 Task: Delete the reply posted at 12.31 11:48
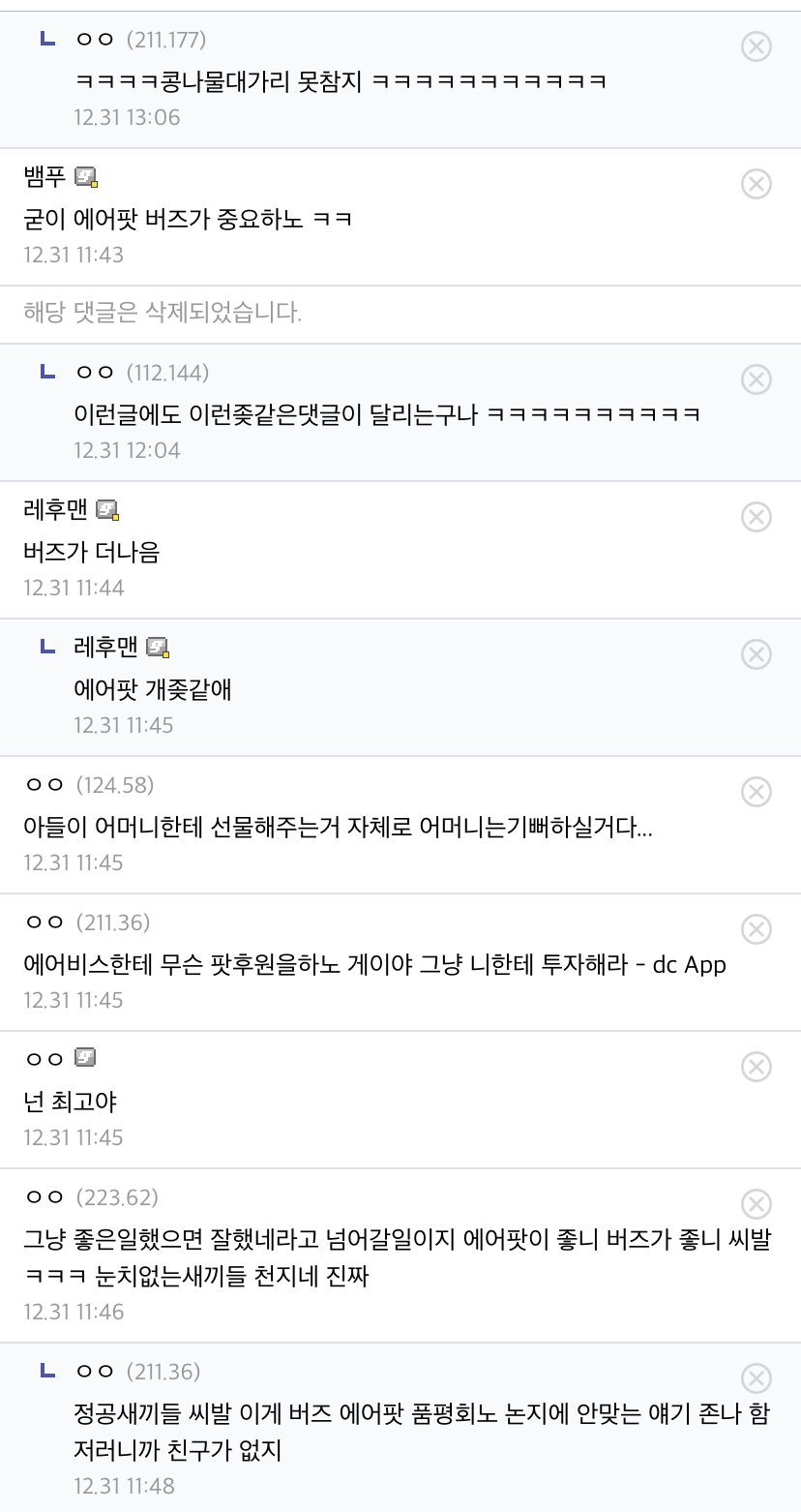(756, 1378)
